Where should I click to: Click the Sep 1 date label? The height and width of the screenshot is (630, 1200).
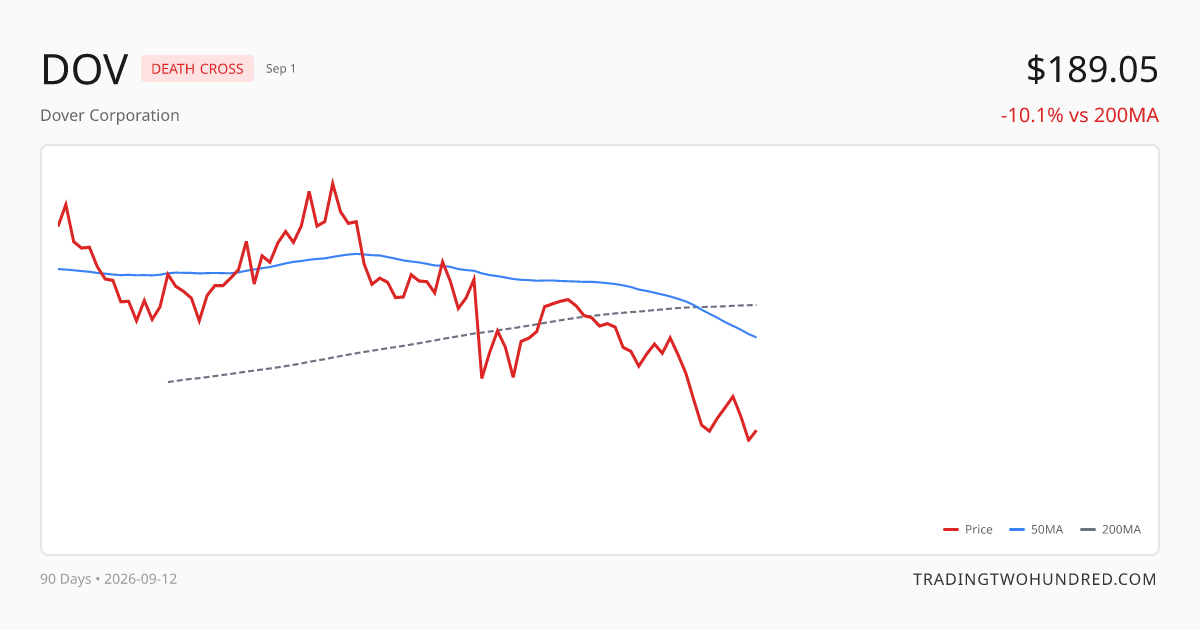[x=281, y=69]
